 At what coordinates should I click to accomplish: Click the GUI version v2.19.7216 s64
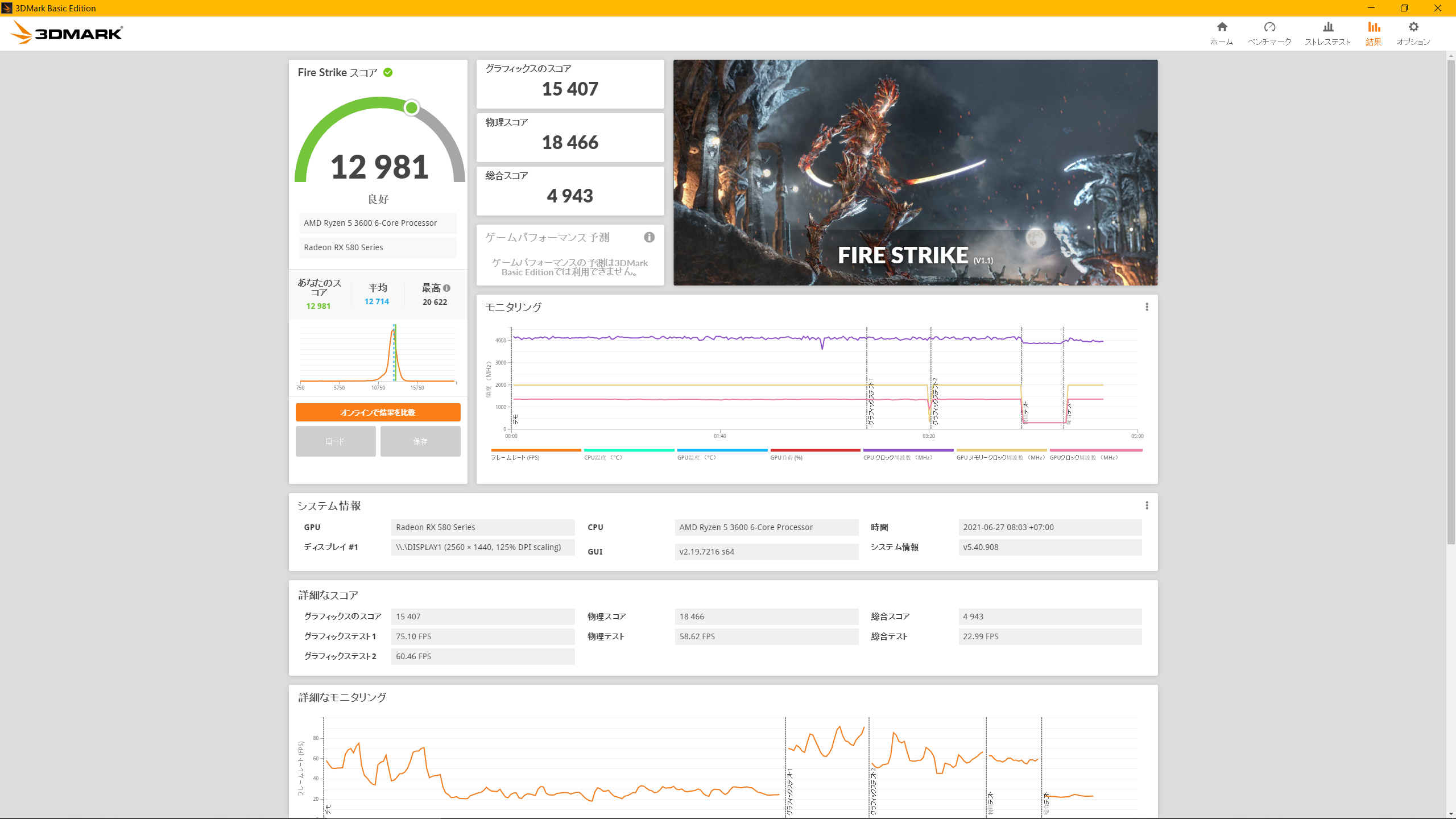(766, 552)
